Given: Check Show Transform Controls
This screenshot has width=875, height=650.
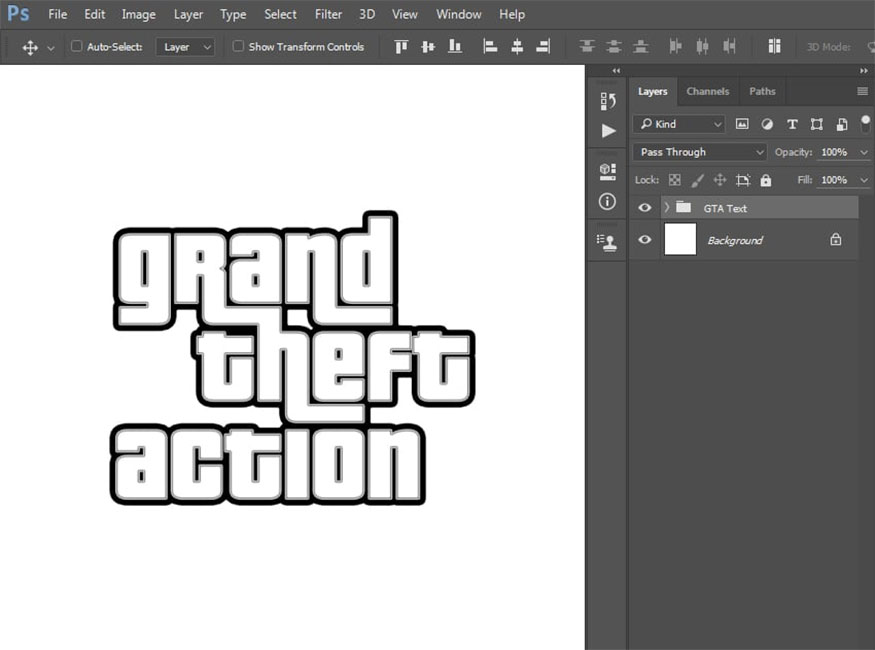Looking at the screenshot, I should pos(238,46).
